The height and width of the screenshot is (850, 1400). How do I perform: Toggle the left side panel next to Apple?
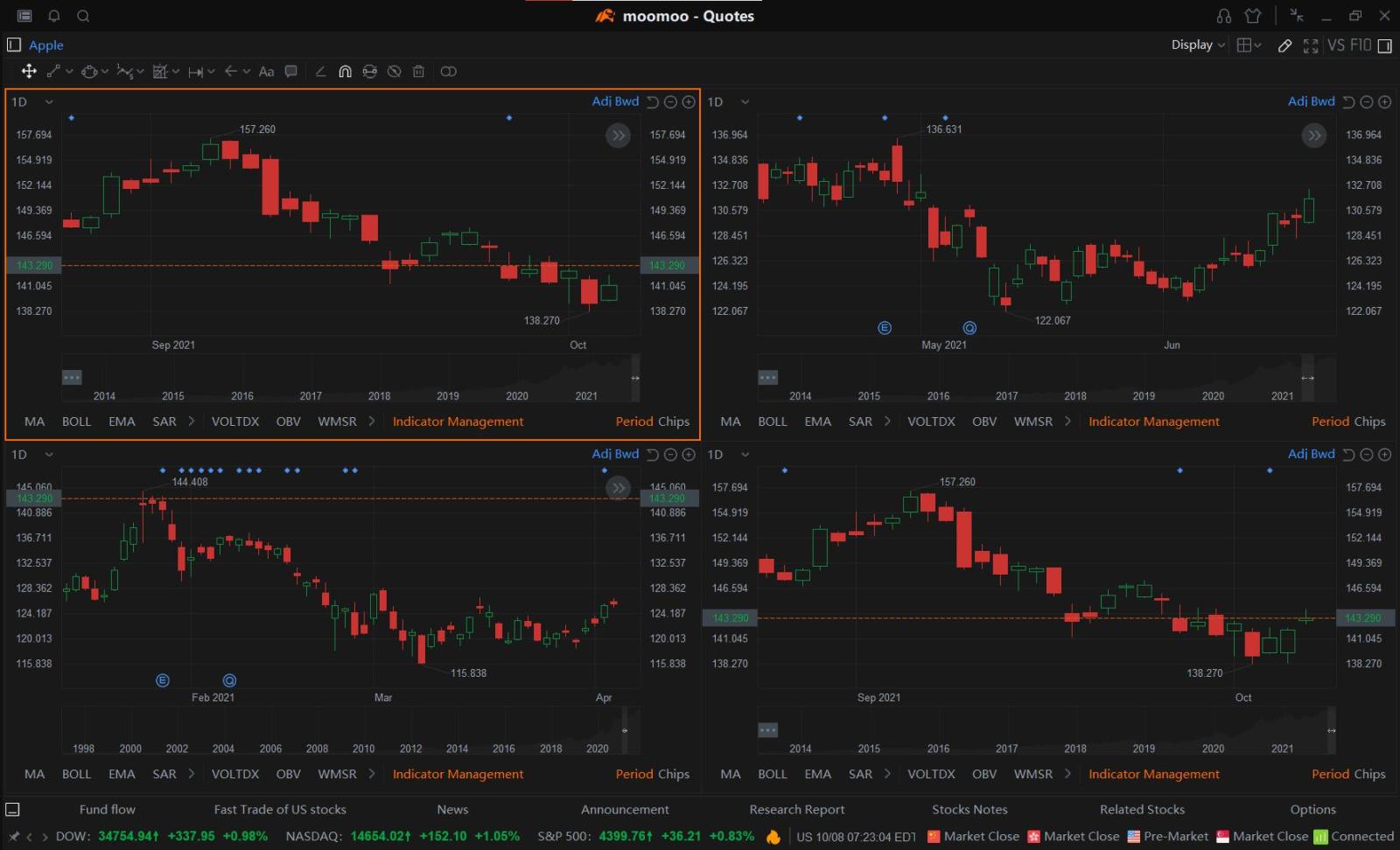point(14,45)
